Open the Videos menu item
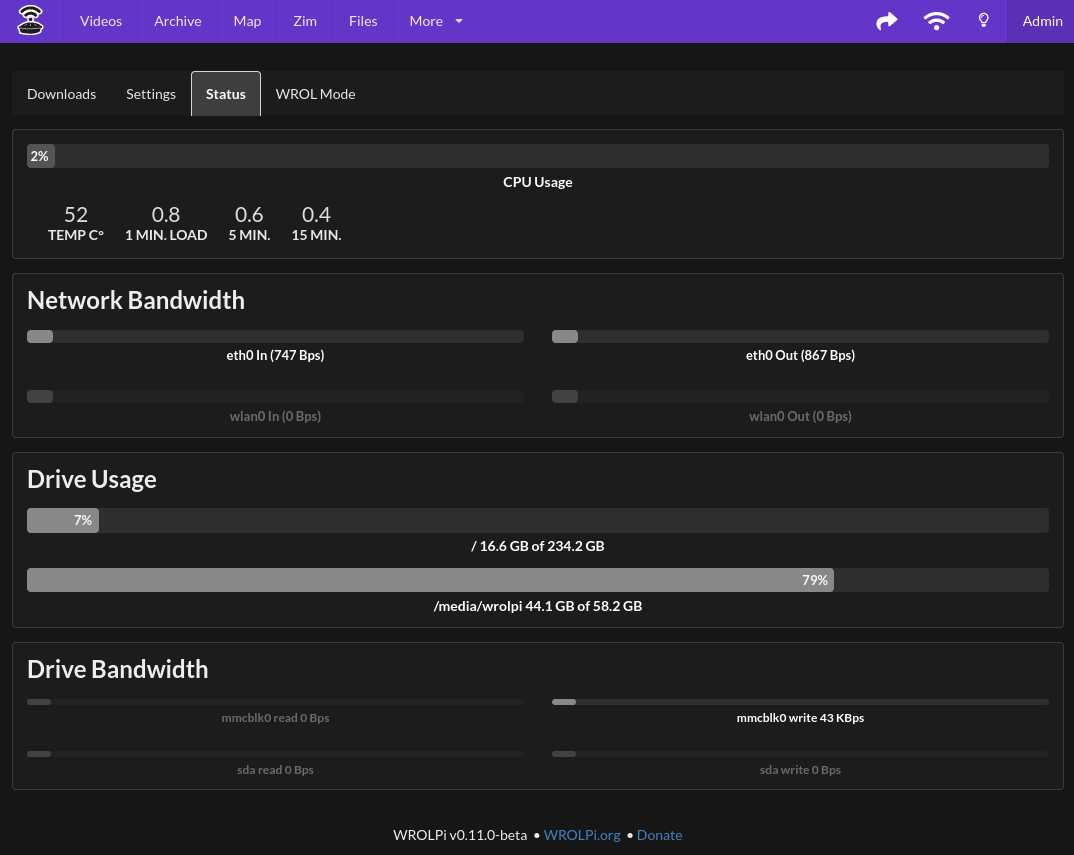Screen dimensions: 1074x855 click(x=101, y=21)
